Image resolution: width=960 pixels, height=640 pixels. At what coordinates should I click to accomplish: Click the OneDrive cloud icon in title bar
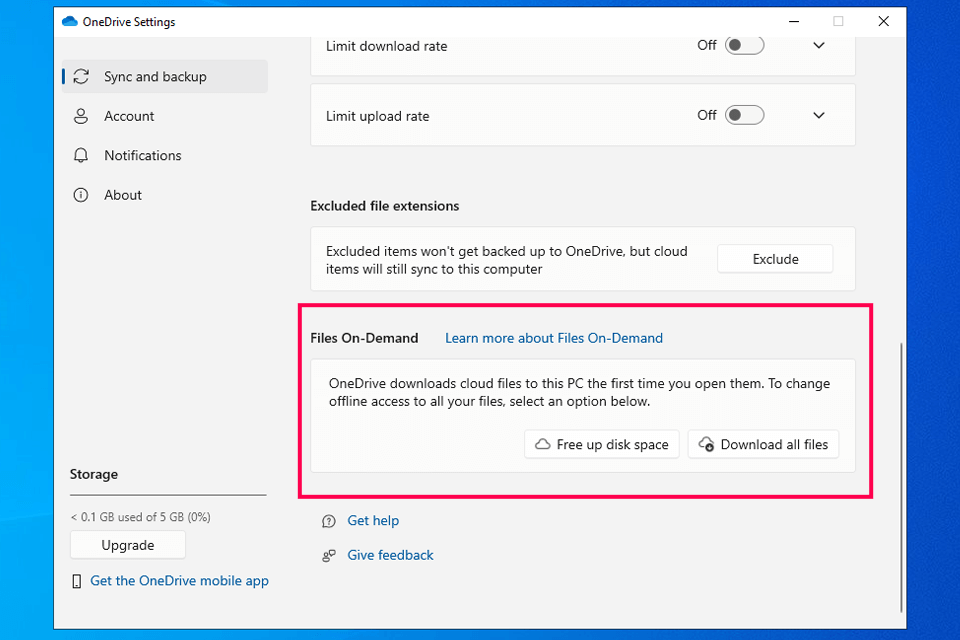pyautogui.click(x=69, y=21)
